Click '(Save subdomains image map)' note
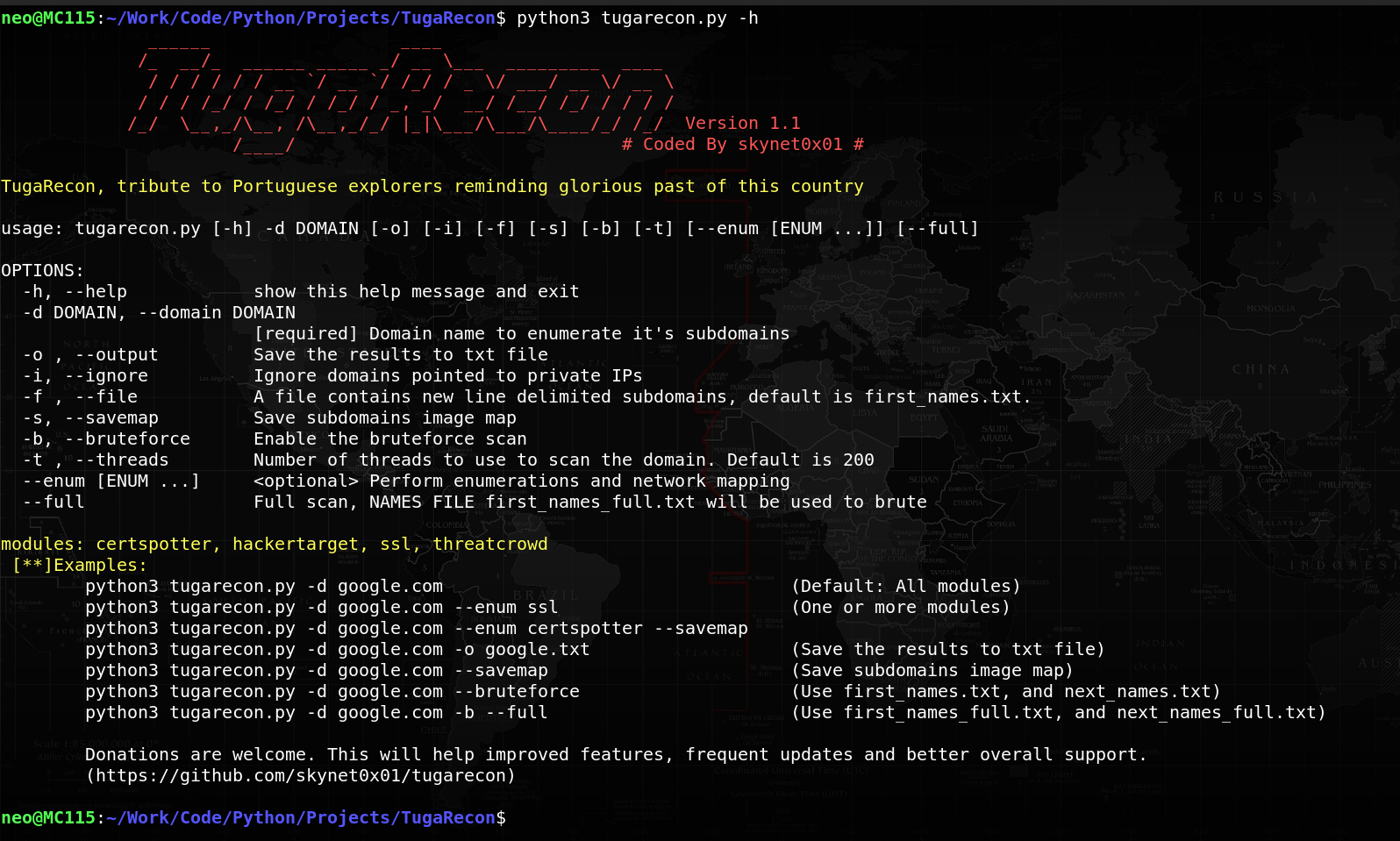The image size is (1400, 841). click(932, 670)
